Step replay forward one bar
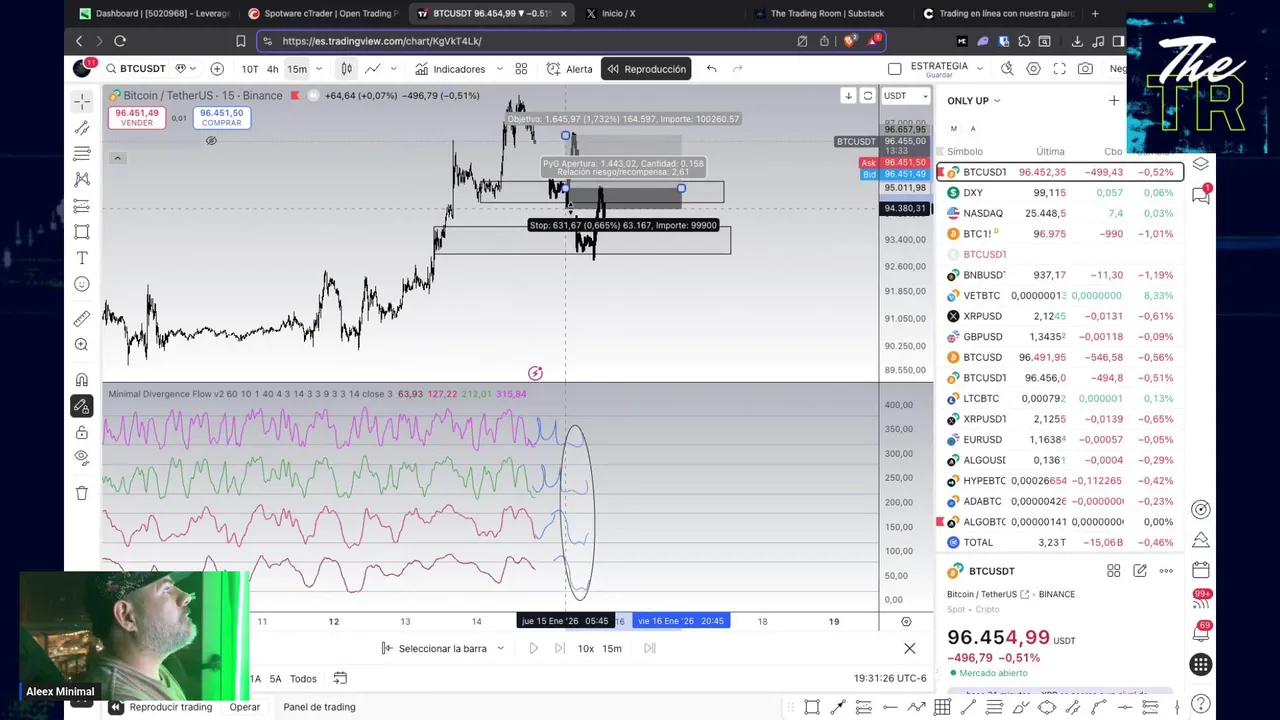Screen dimensions: 1280x720 click(x=559, y=648)
